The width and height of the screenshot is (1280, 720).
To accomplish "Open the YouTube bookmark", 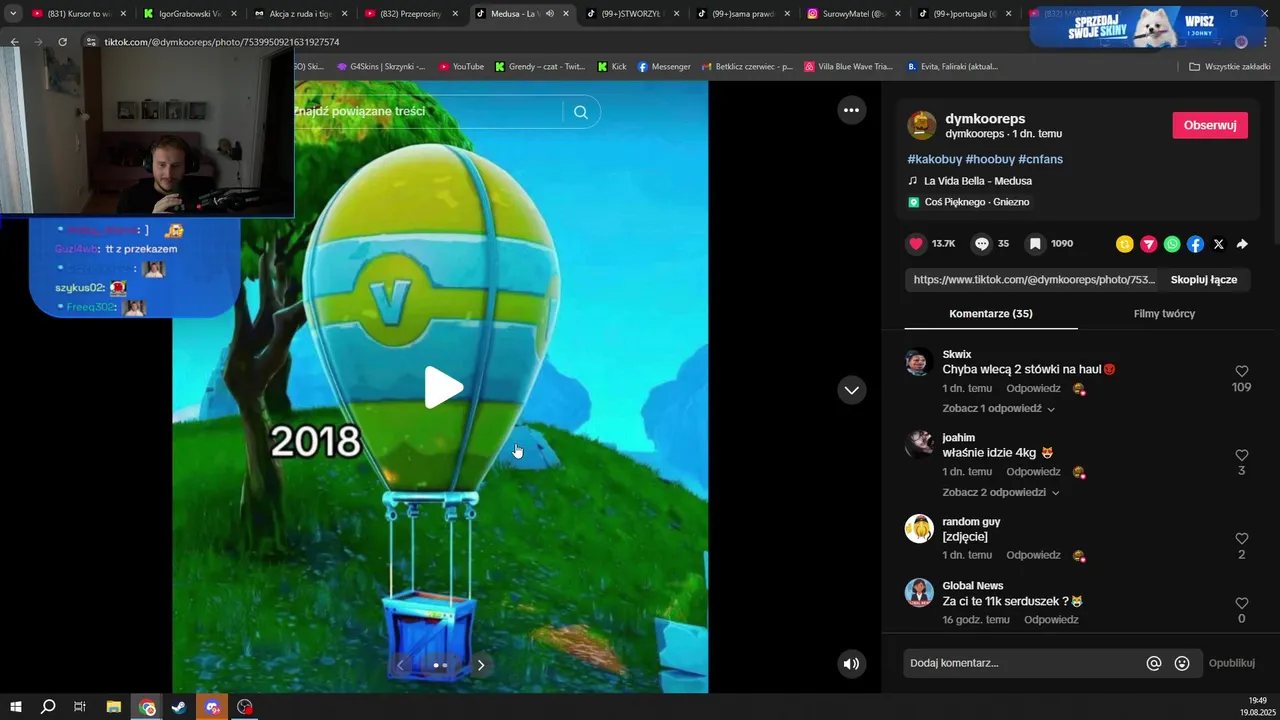I will (x=461, y=67).
